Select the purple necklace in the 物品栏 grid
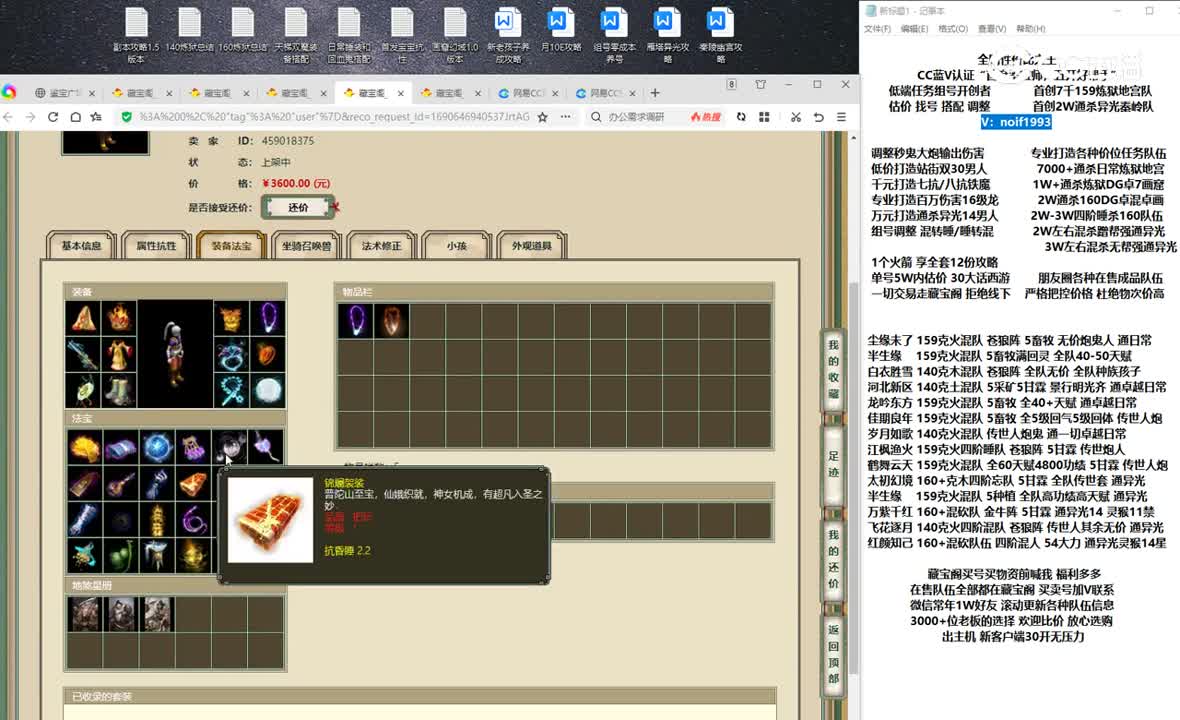Viewport: 1180px width, 720px height. 355,321
